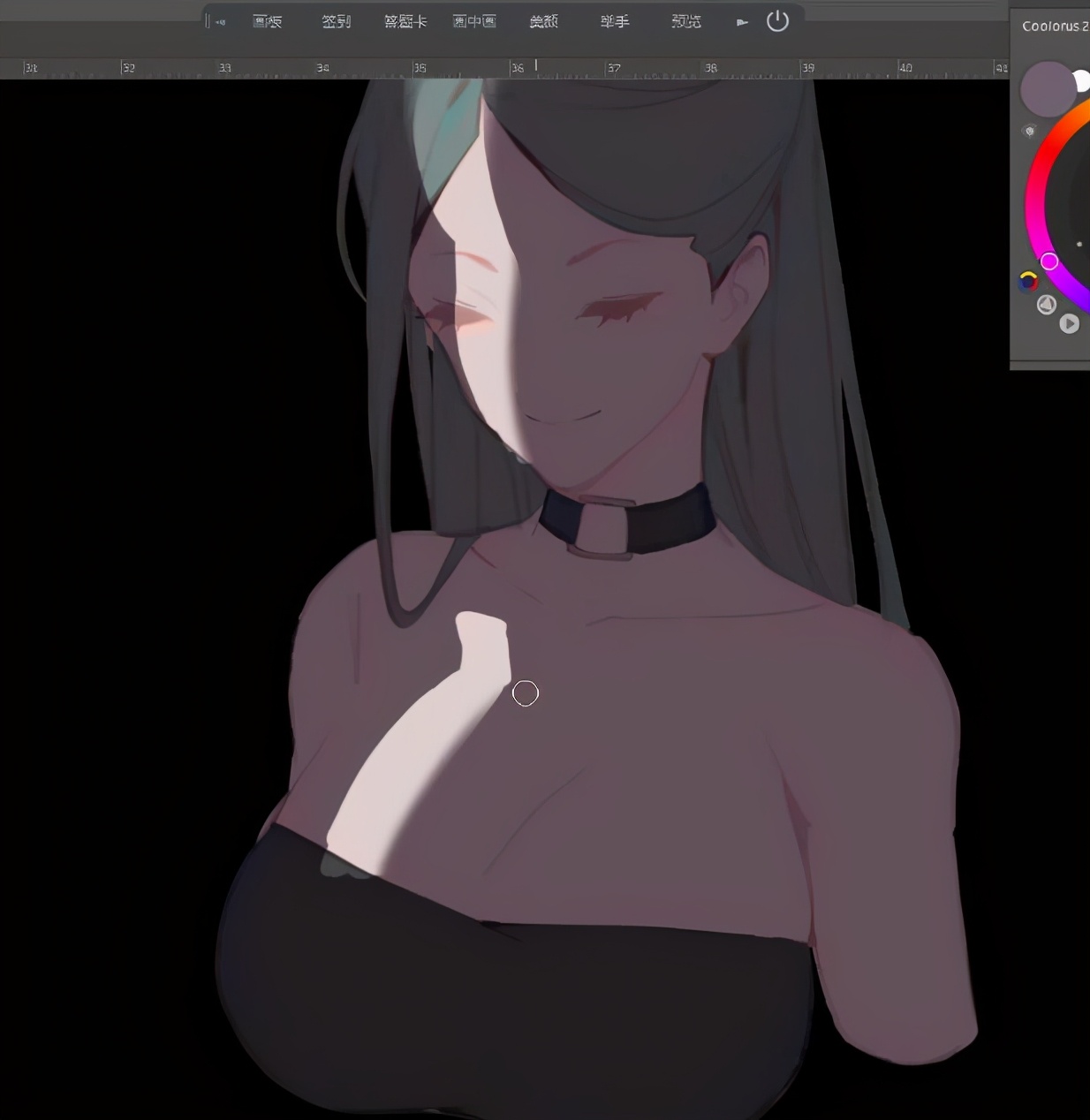
Task: Toggle 画中画 picture-in-picture mode
Action: (x=474, y=21)
